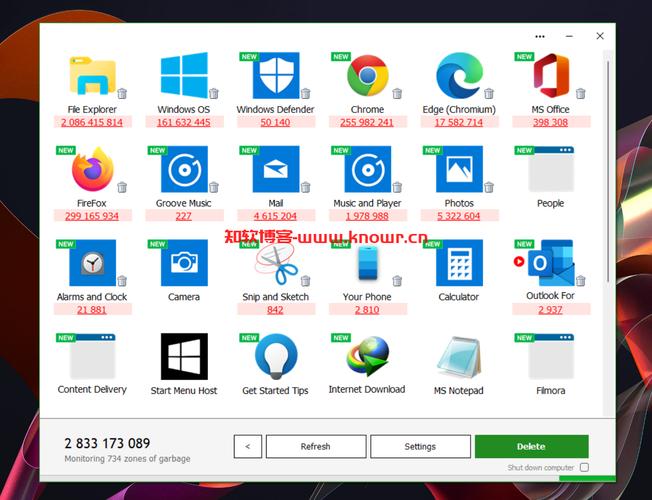Viewport: 652px width, 500px height.
Task: Open the Windows OS size link 161 632 445
Action: point(184,122)
